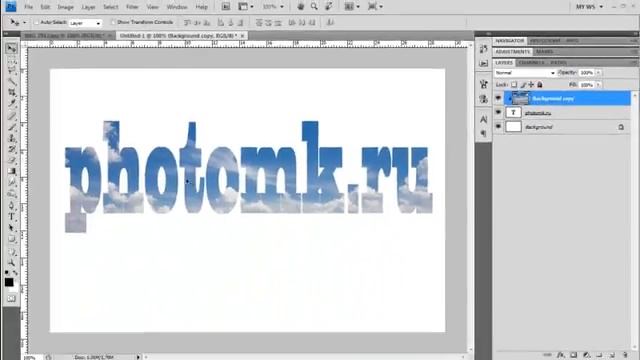640x360 pixels.
Task: Open the Filter menu
Action: (x=132, y=7)
